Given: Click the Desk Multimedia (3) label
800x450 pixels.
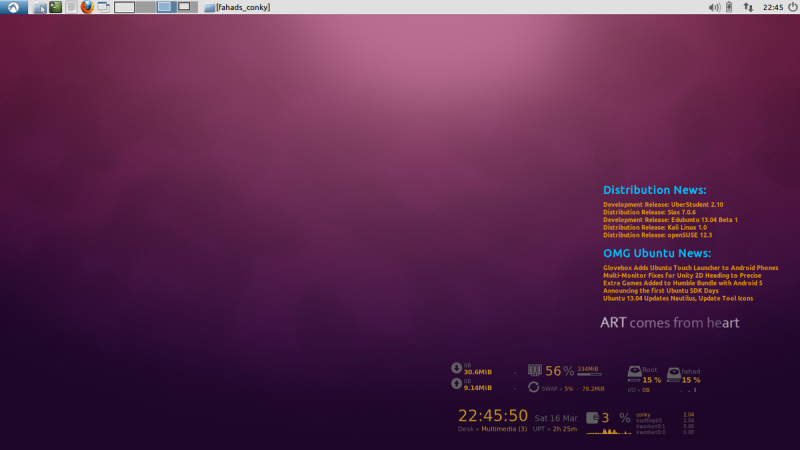Looking at the screenshot, I should pos(492,429).
